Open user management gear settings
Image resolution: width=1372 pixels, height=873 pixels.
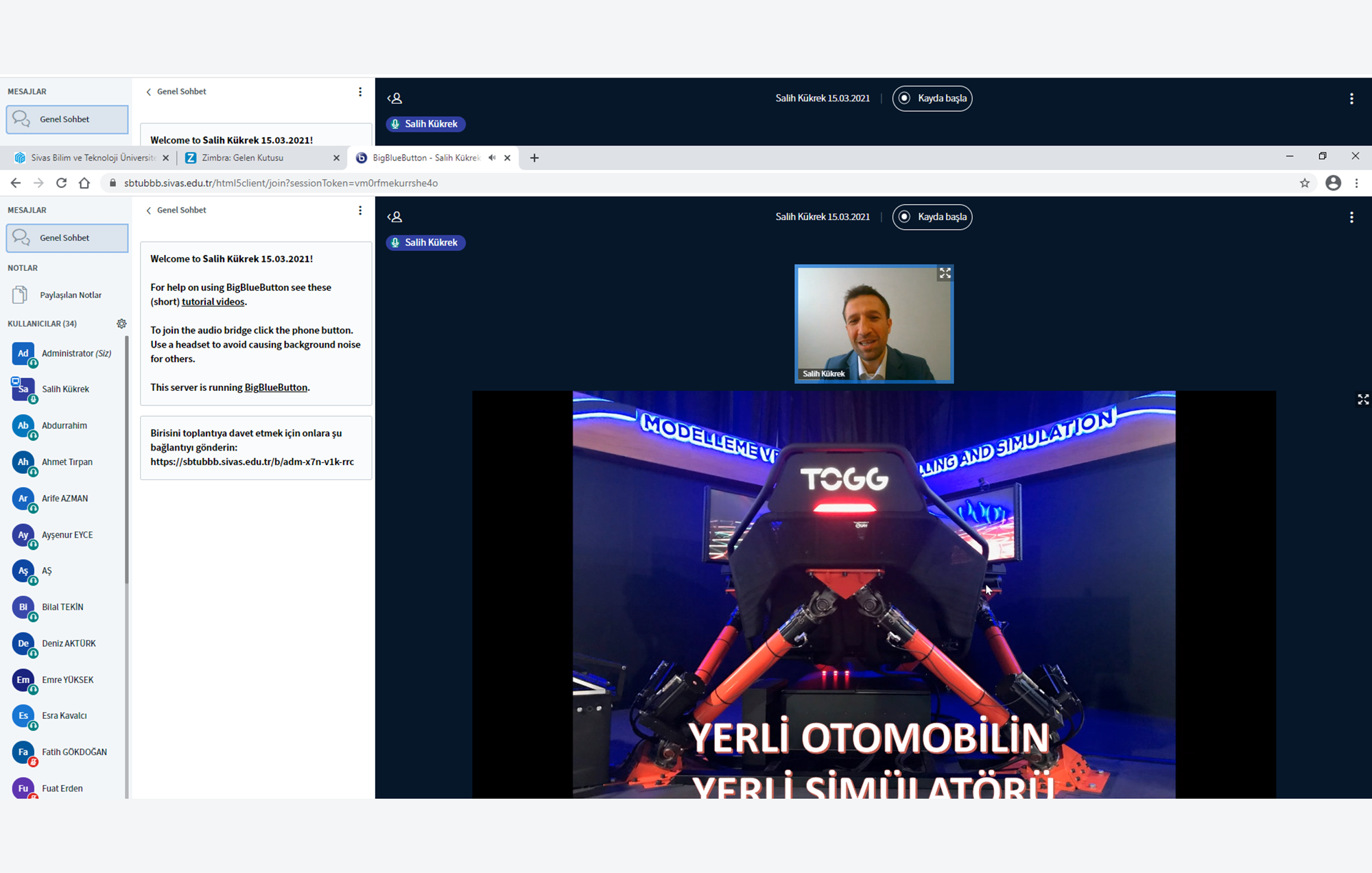[121, 324]
